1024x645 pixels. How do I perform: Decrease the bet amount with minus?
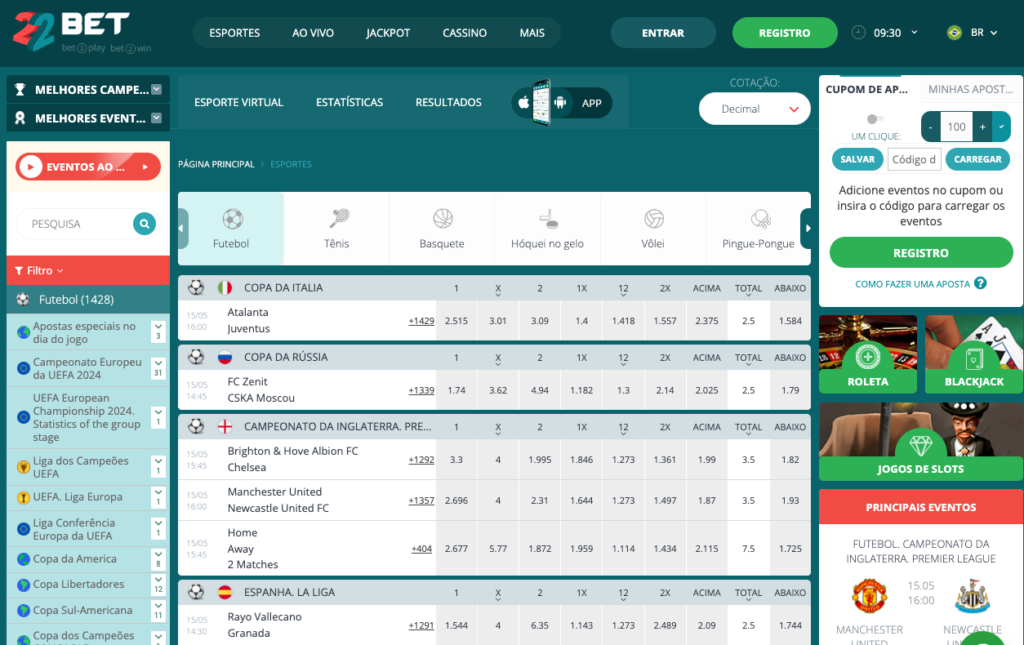click(931, 127)
